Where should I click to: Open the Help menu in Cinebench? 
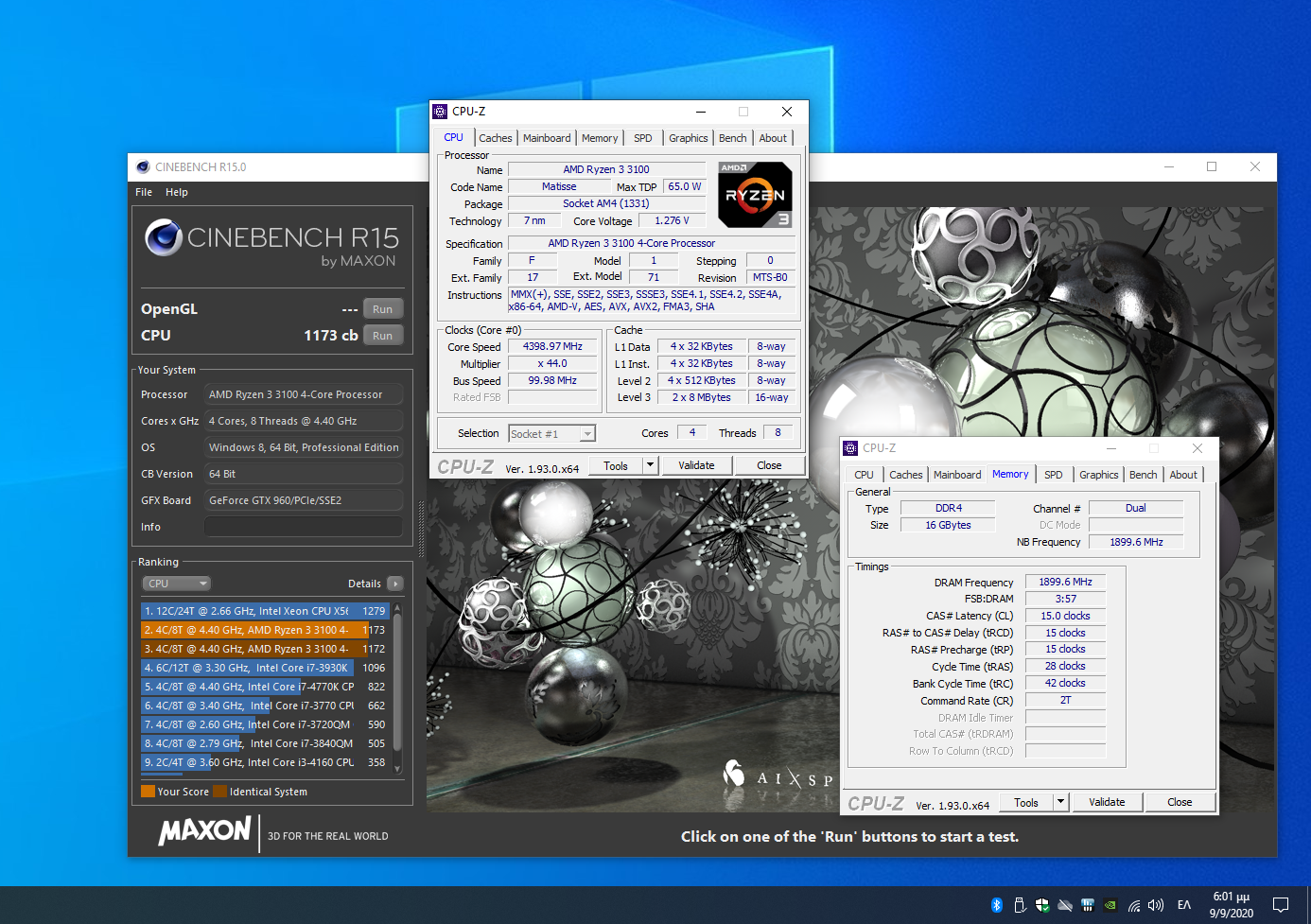[x=177, y=192]
